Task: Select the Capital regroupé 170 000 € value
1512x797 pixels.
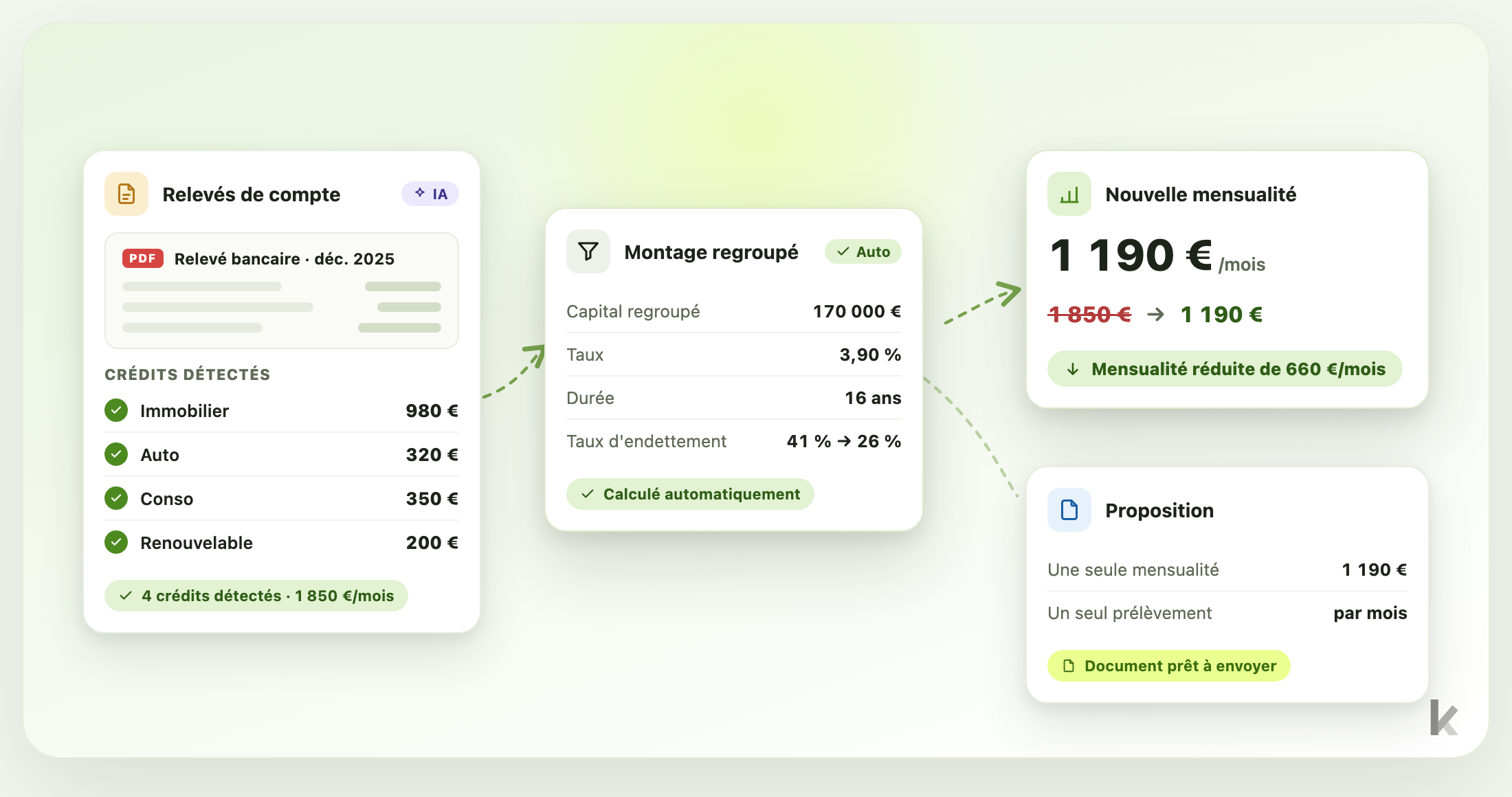Action: pyautogui.click(x=857, y=311)
